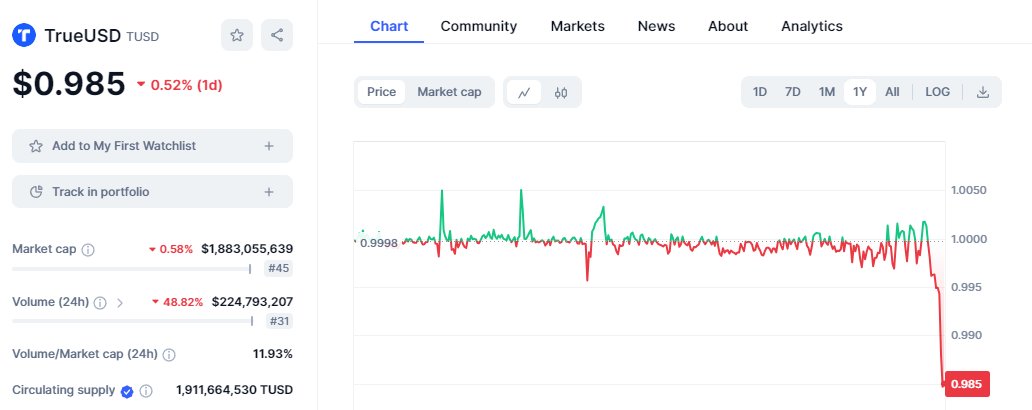Click circulating supply 1,911,664,530 TUSD
The width and height of the screenshot is (1032, 410).
tap(234, 390)
